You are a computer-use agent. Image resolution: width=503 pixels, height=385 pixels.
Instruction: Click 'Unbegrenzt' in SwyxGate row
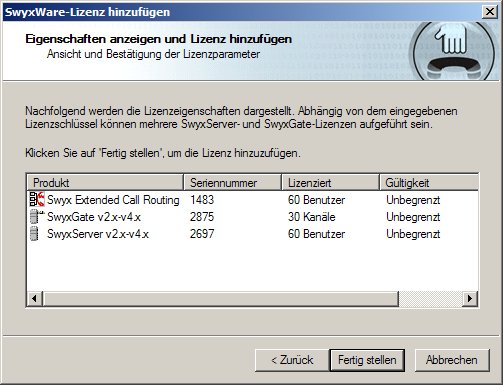point(413,217)
